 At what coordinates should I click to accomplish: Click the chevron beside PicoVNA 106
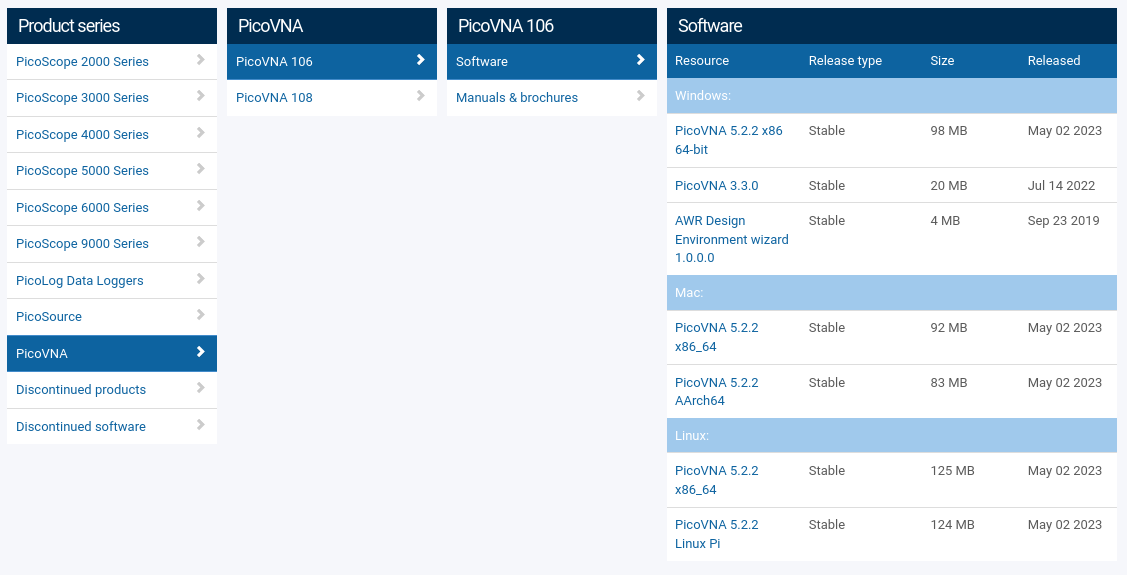pos(420,60)
